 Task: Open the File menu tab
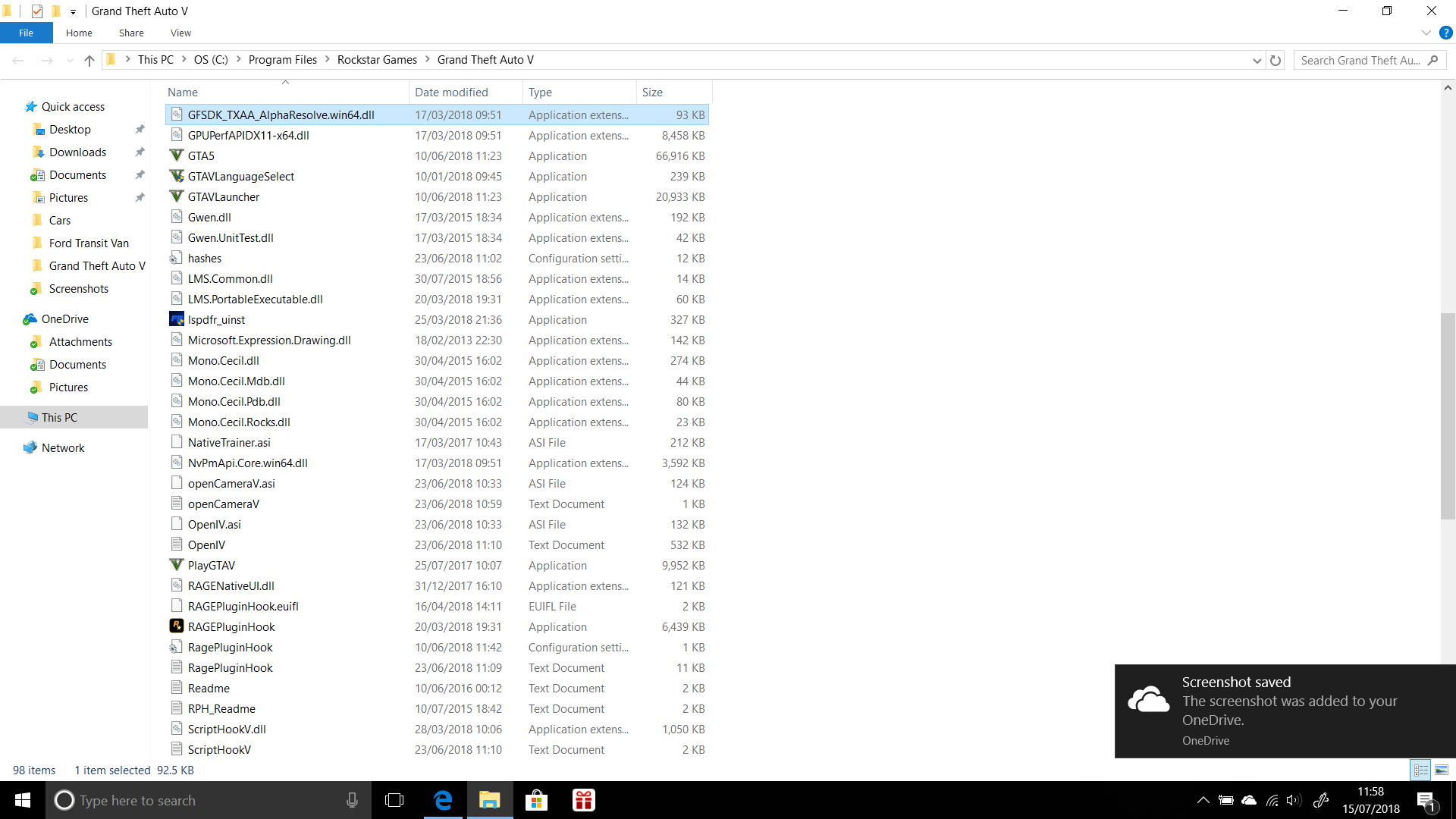26,33
